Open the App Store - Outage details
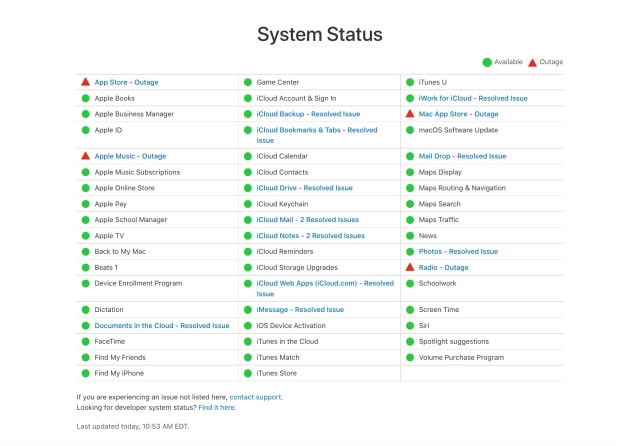 coord(126,82)
